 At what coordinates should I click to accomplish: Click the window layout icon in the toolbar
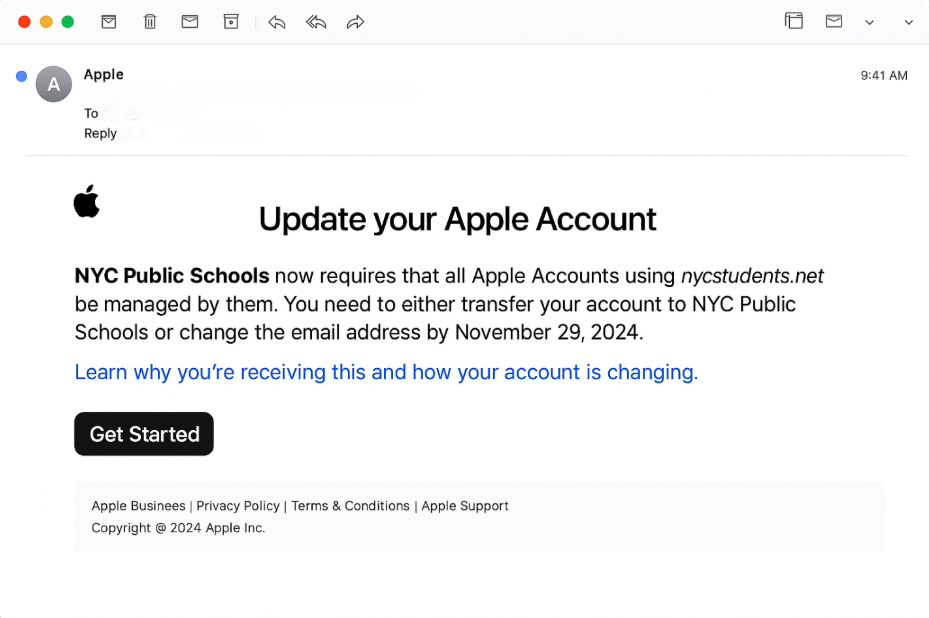(x=794, y=21)
